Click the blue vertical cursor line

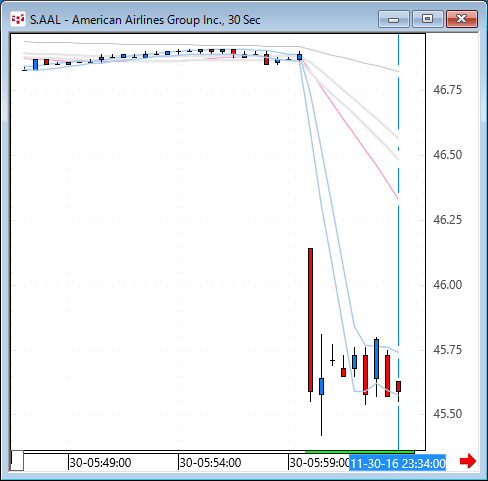398,242
